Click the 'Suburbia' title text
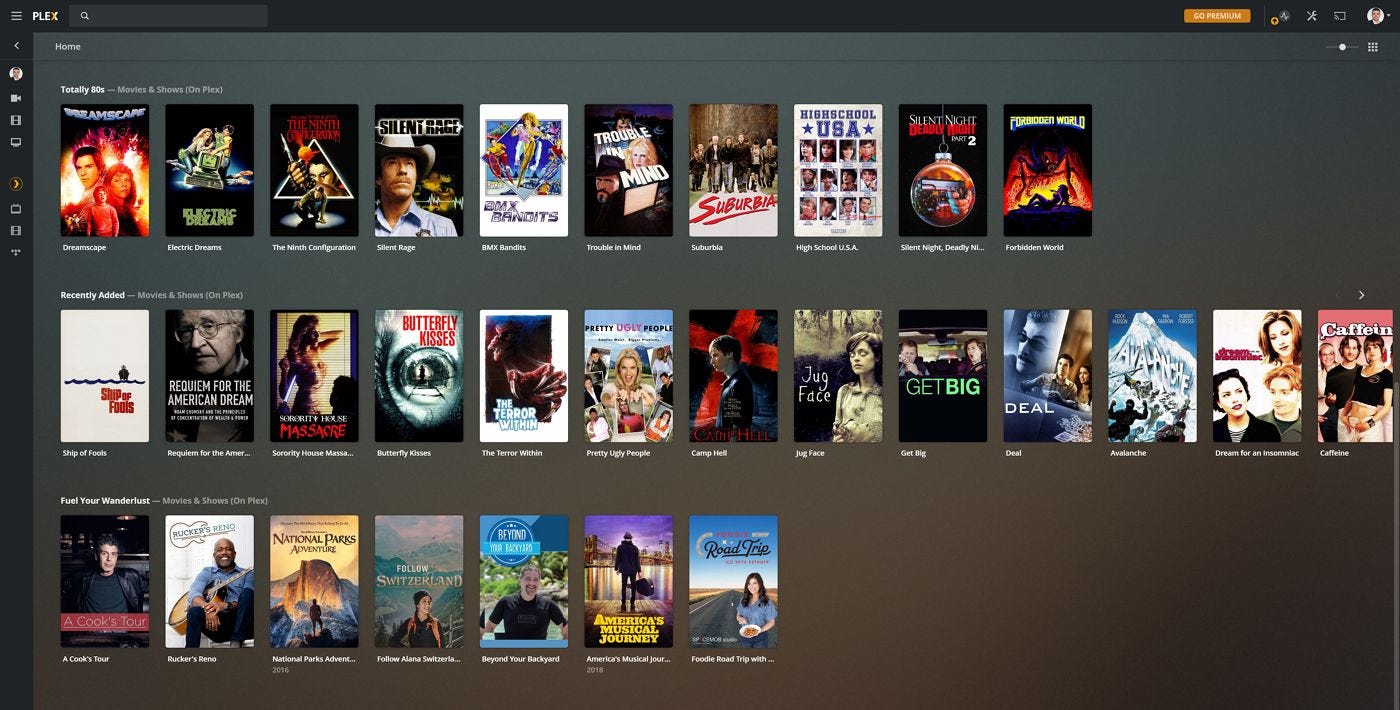1400x710 pixels. [x=707, y=248]
